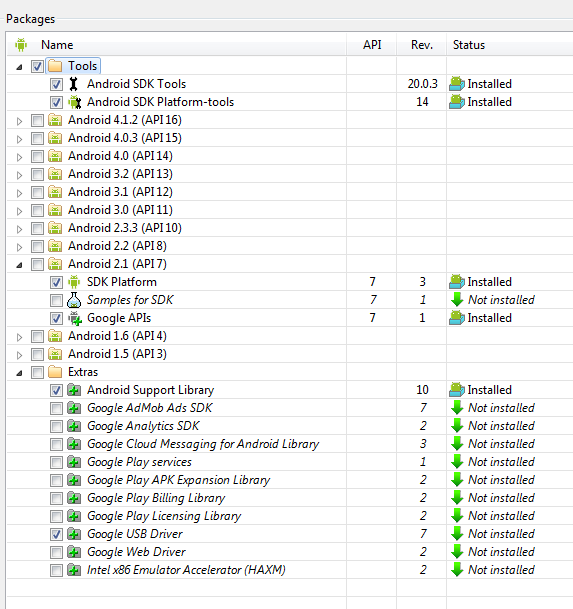Screen dimensions: 573x609
Task: Click the Samples for SDK flask icon
Action: click(x=74, y=300)
